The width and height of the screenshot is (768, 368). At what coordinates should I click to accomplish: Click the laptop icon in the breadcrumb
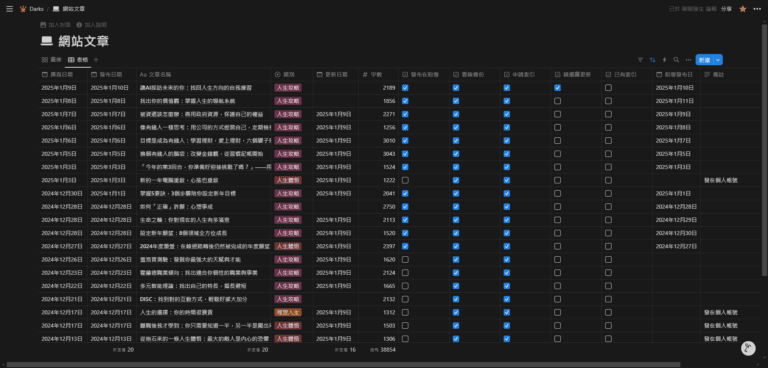pos(56,9)
